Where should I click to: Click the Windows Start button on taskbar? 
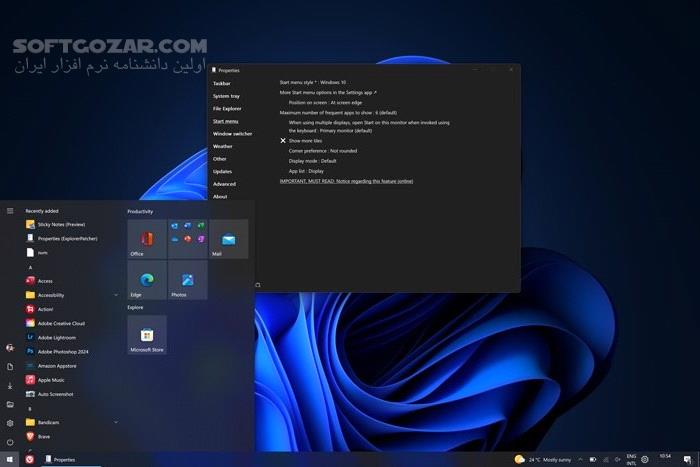point(10,459)
